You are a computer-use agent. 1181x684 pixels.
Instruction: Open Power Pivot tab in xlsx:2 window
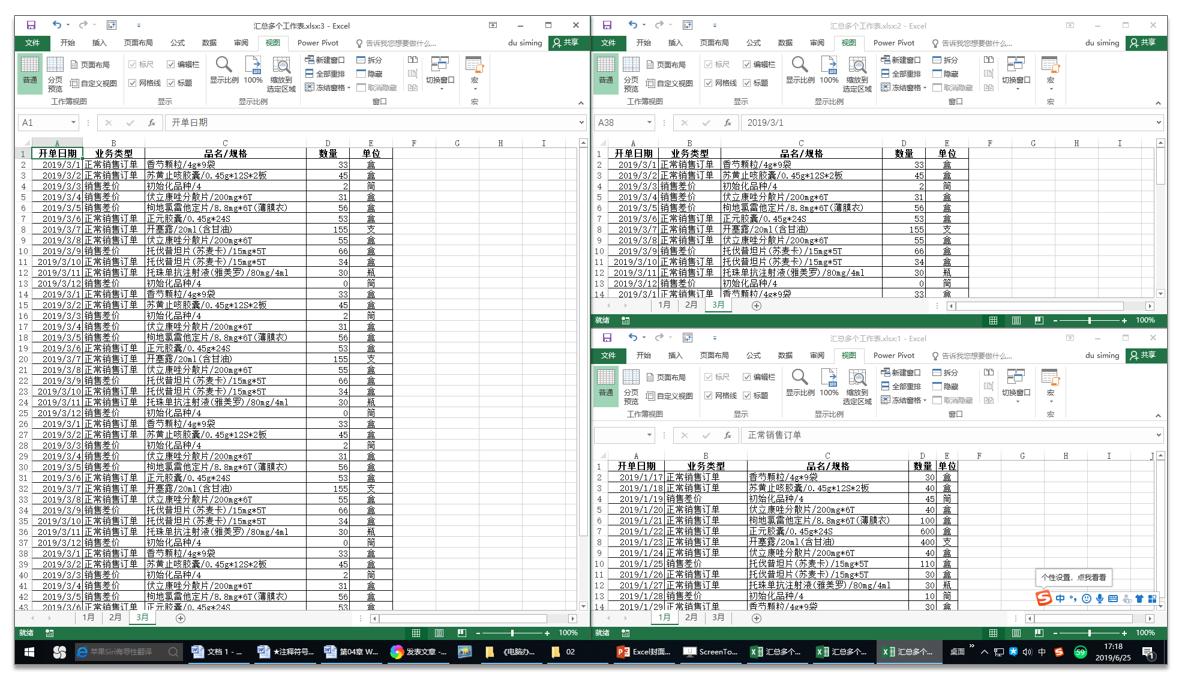click(x=894, y=43)
